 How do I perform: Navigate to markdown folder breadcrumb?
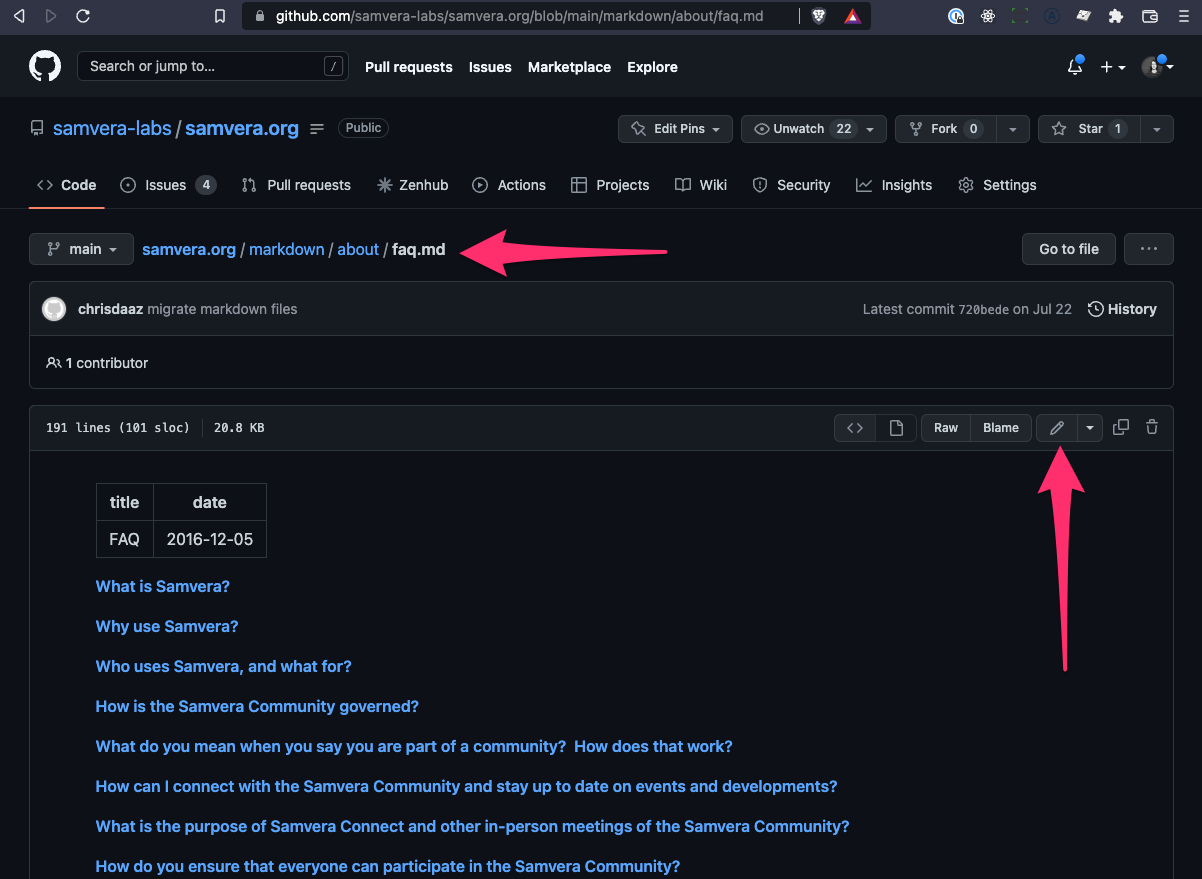coord(287,249)
